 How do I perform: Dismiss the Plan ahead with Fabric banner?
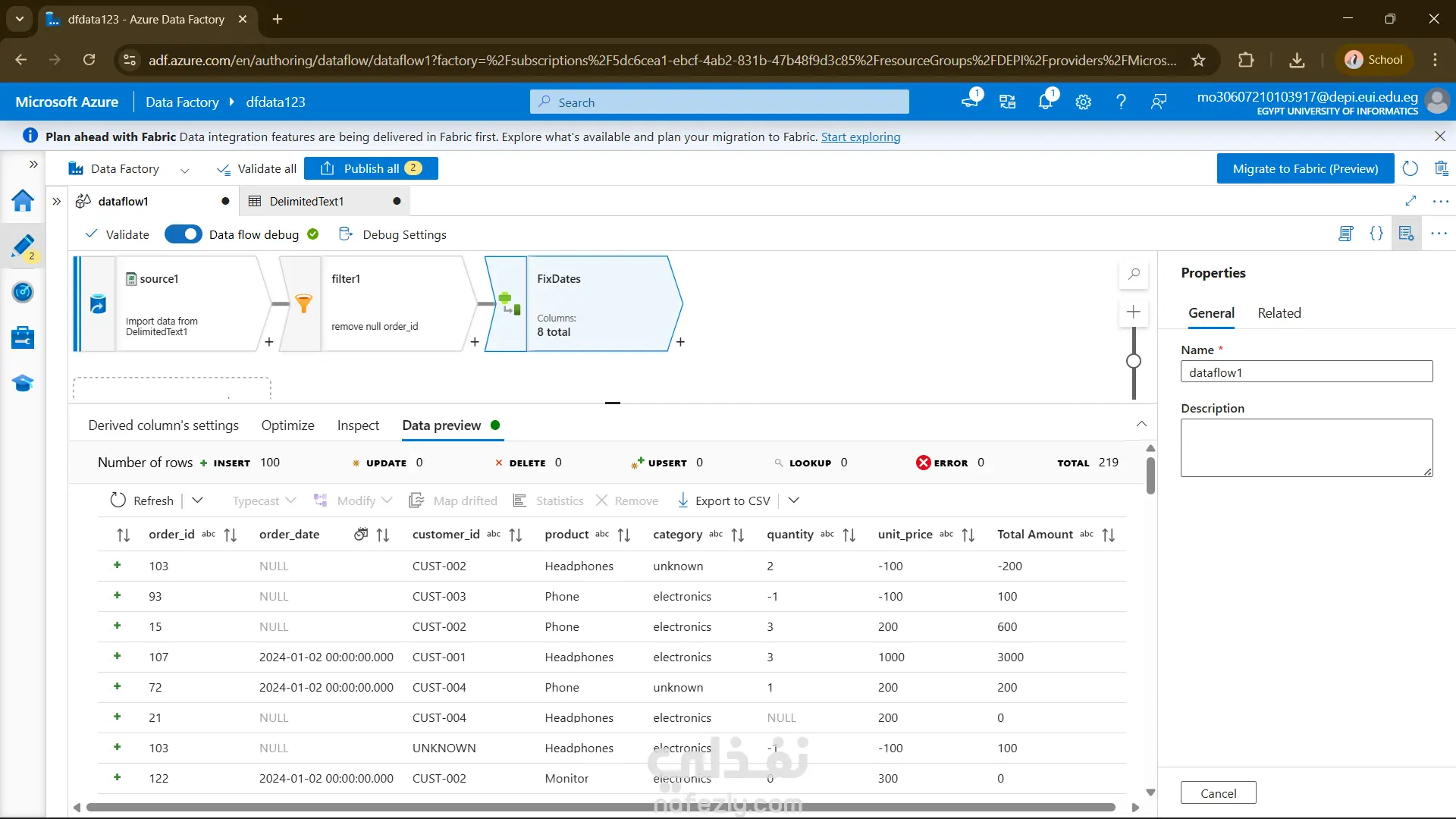1440,136
